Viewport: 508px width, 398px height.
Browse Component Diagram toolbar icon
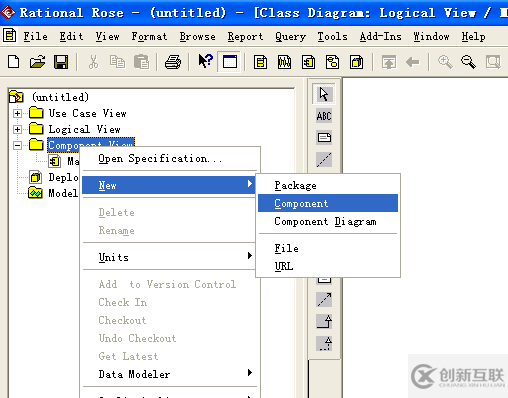[308, 62]
